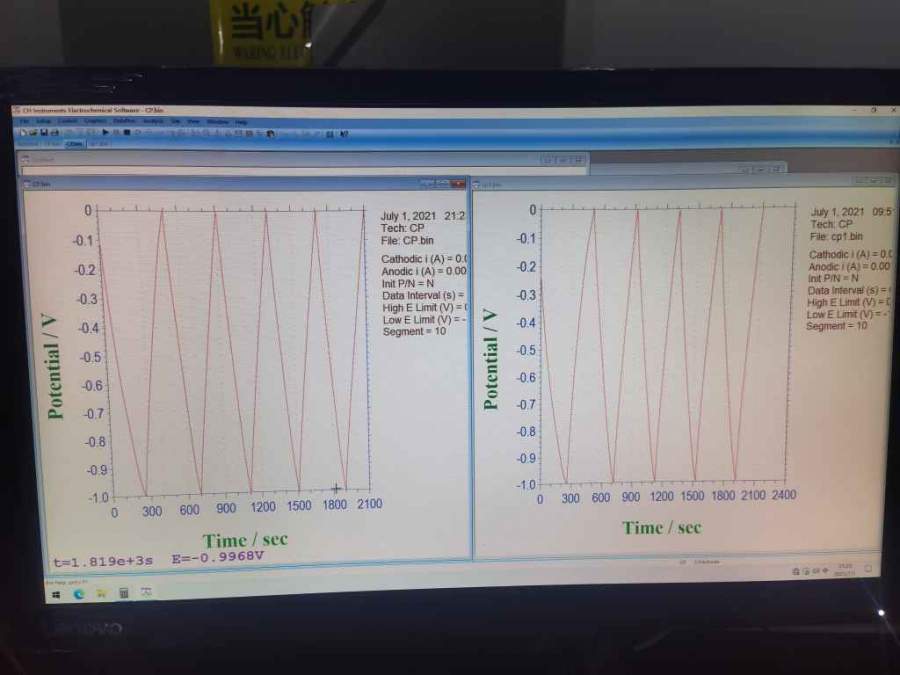Click the 2400 tick label on cp1.bin time axis

[783, 495]
